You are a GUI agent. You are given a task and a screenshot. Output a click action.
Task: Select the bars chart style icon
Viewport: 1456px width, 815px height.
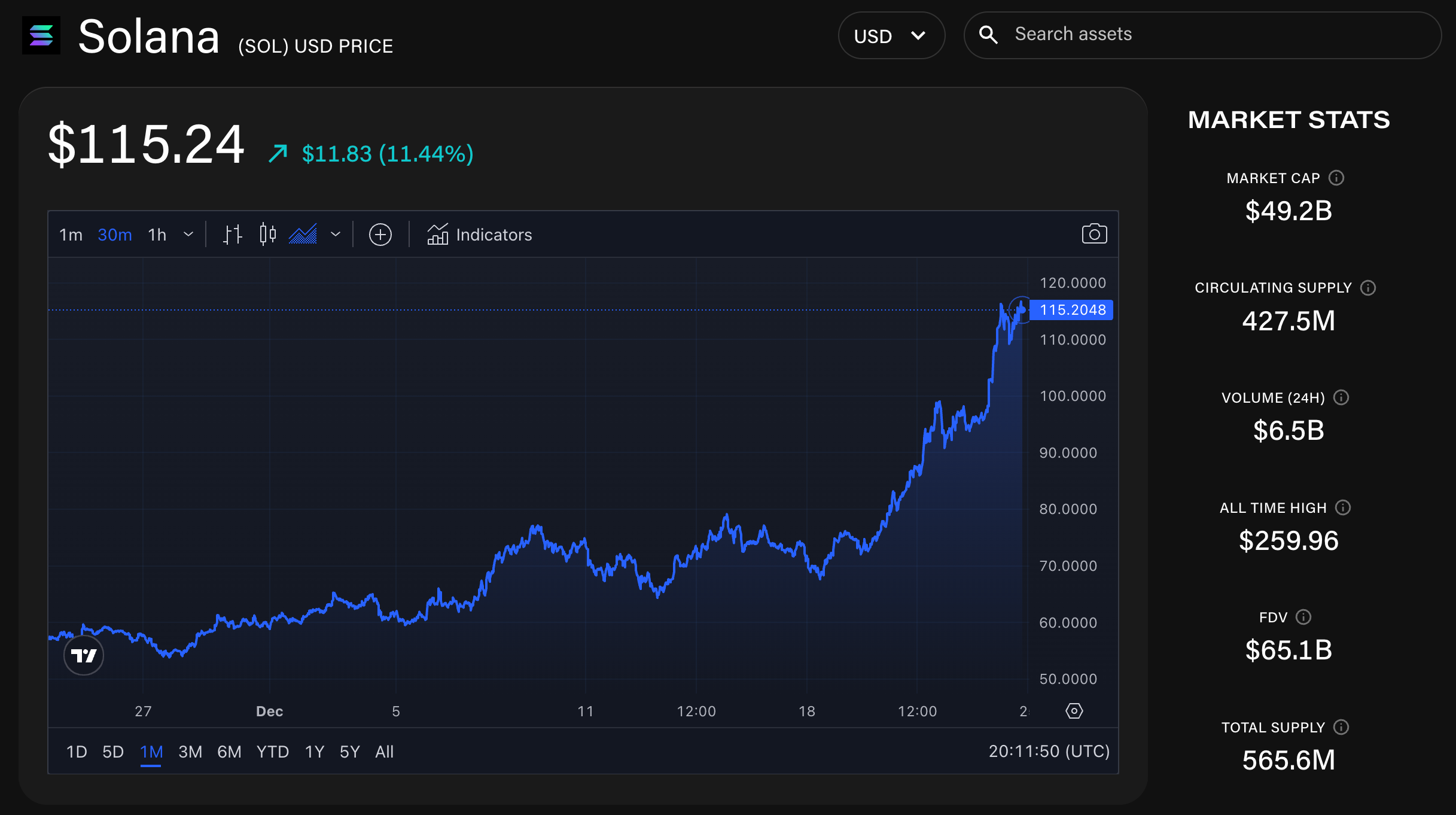(232, 235)
